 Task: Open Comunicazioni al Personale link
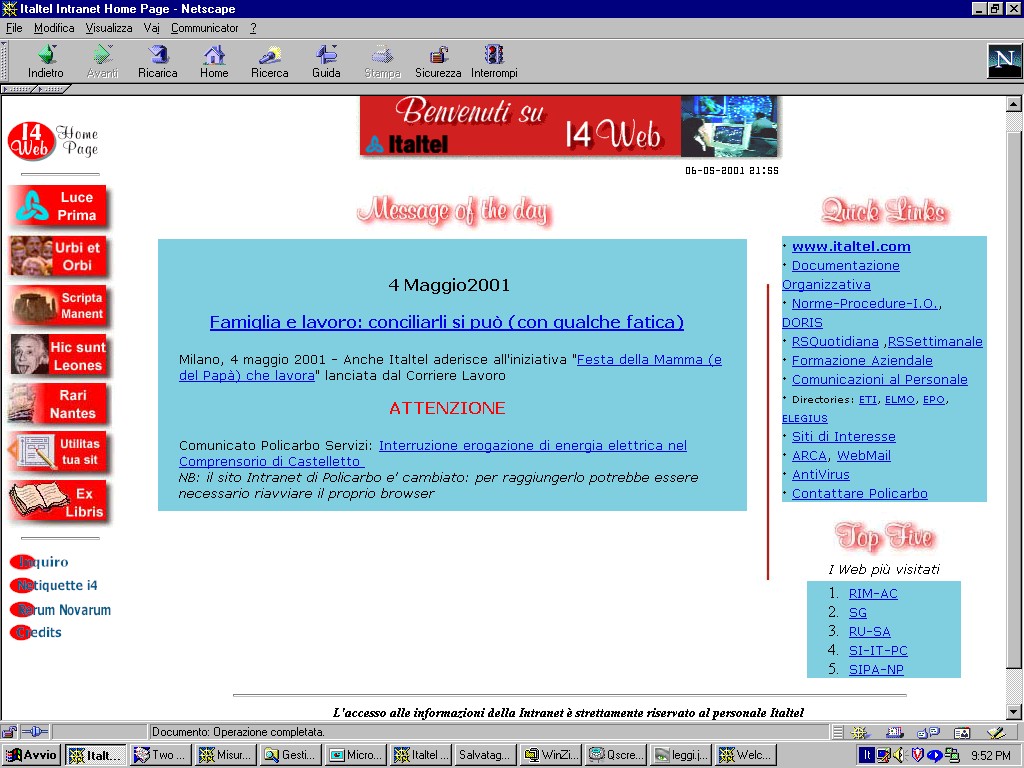coord(880,379)
